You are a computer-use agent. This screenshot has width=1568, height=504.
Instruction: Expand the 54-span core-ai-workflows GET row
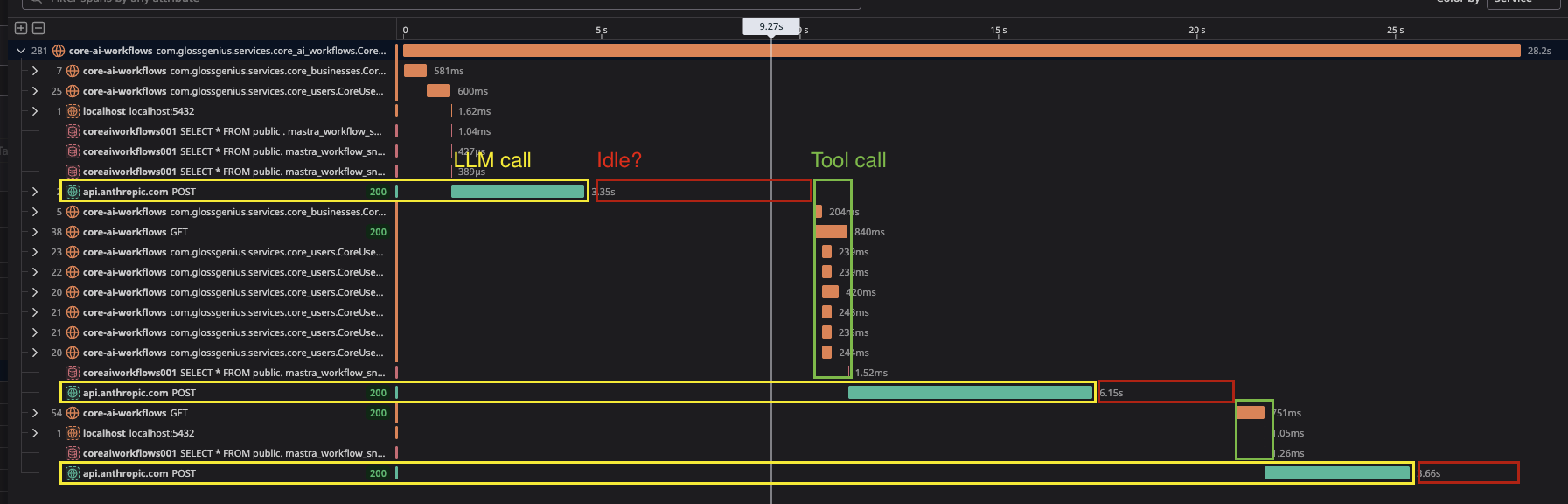click(34, 413)
